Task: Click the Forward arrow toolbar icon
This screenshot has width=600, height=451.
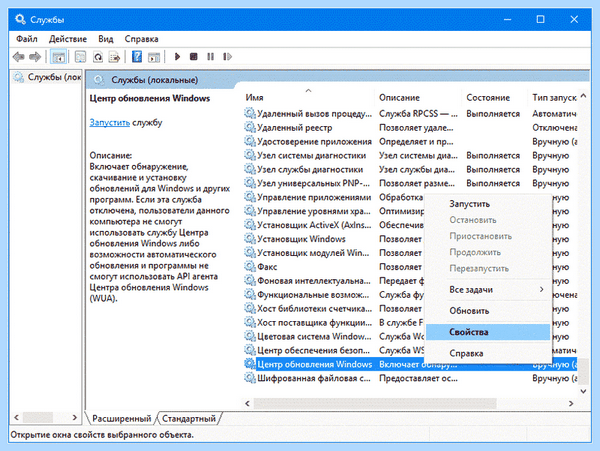Action: (35, 57)
